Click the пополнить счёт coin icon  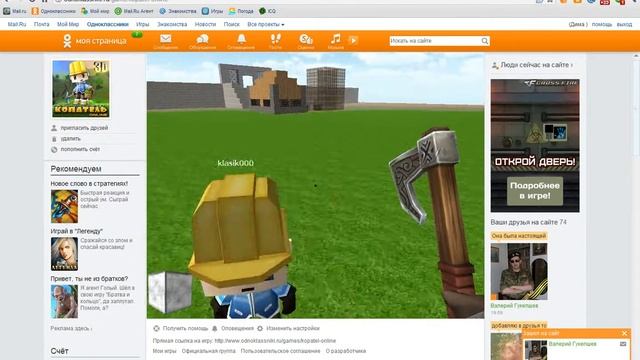click(x=54, y=149)
